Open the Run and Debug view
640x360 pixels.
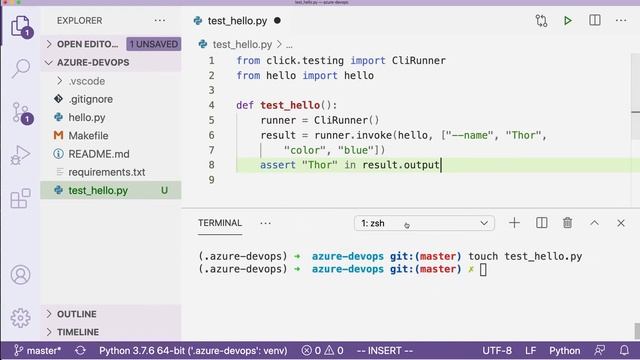click(x=20, y=155)
